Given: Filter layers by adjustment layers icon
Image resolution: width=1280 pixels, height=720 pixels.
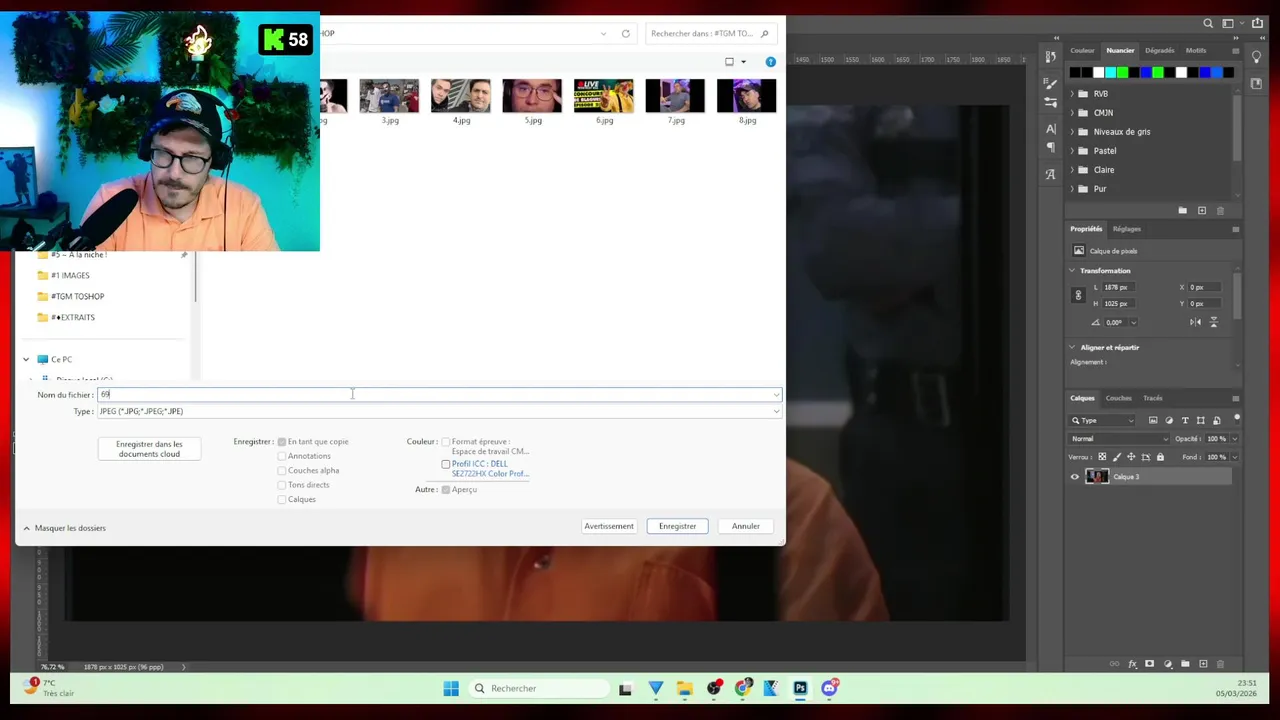Looking at the screenshot, I should click(1169, 420).
